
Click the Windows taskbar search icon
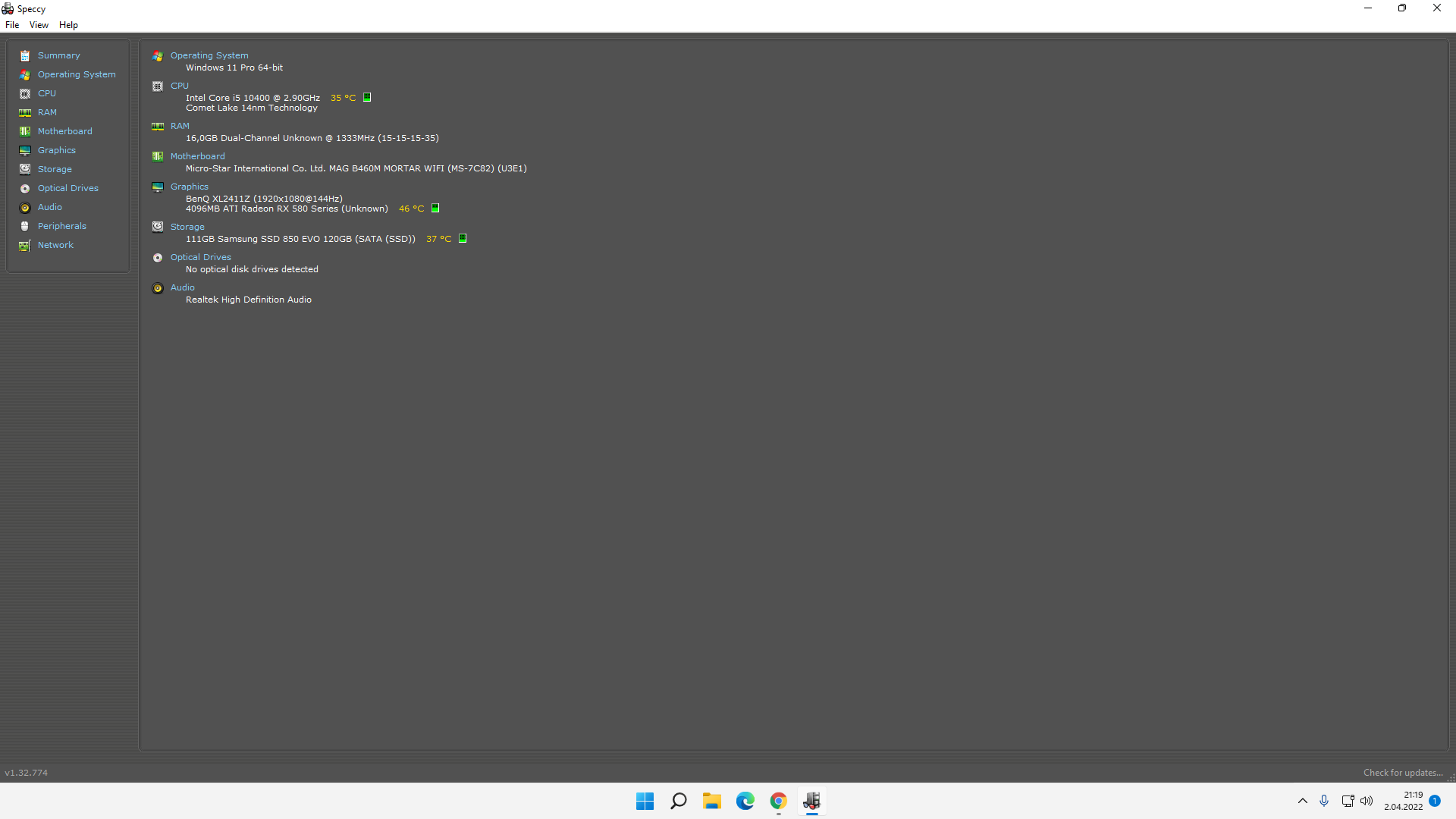coord(678,800)
